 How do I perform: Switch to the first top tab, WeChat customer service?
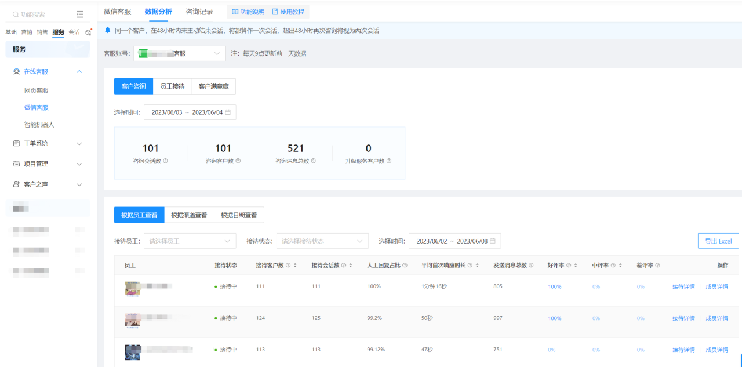tap(117, 11)
